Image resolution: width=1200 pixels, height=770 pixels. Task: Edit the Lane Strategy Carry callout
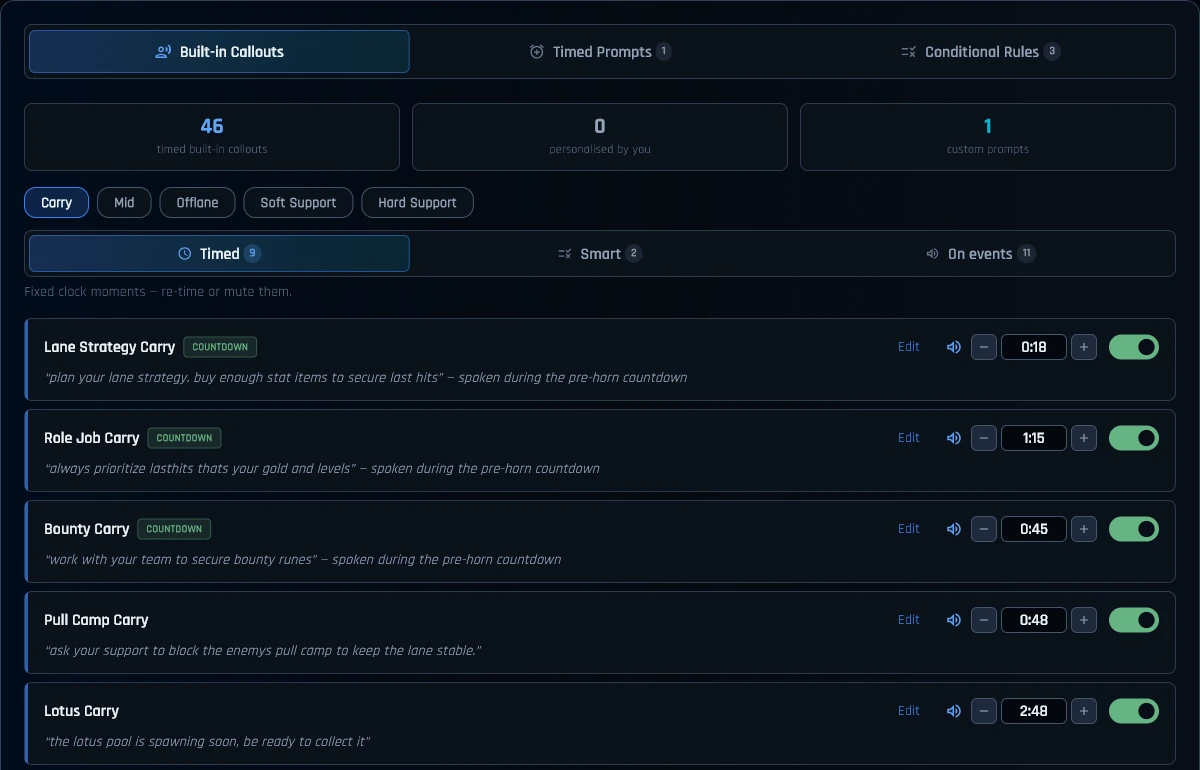click(908, 347)
